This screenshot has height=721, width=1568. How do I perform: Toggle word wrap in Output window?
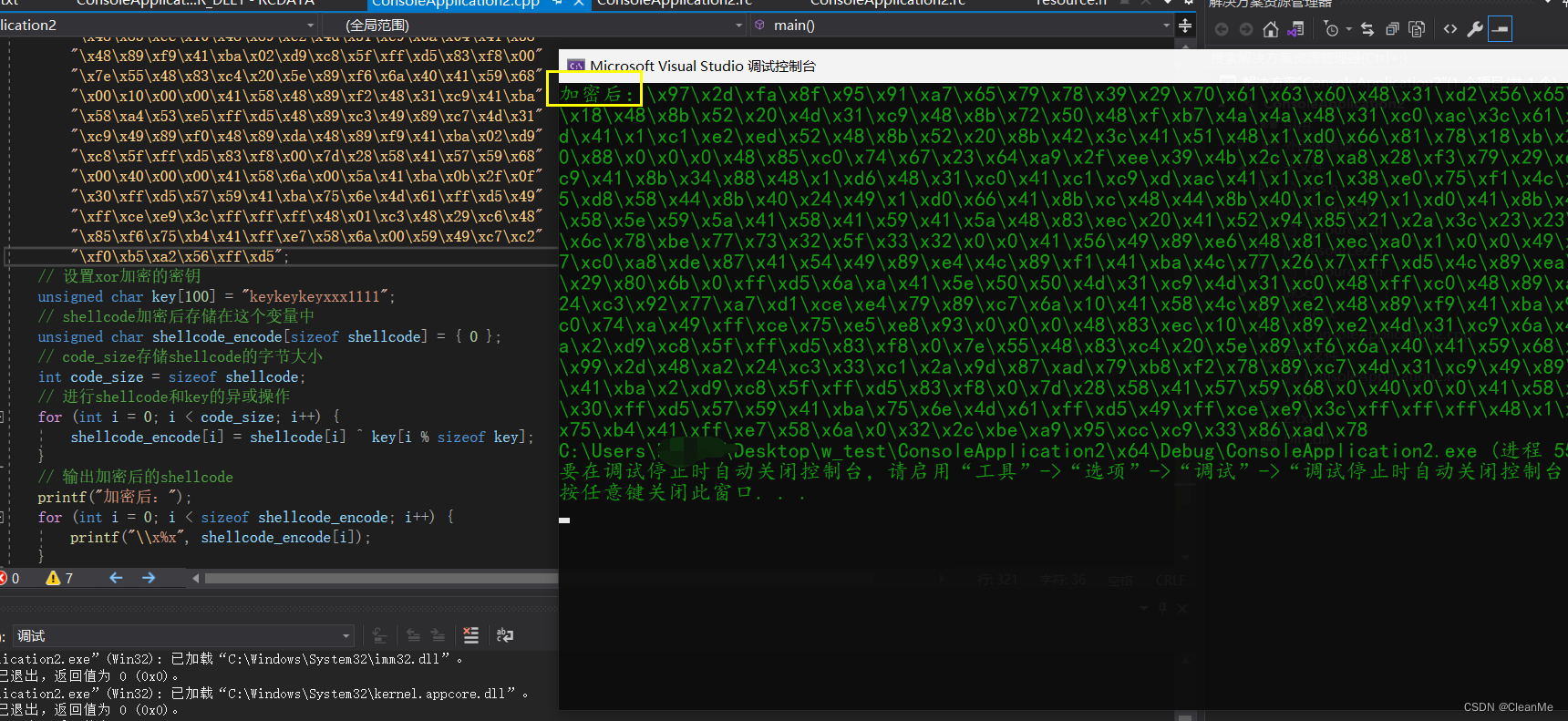(504, 635)
